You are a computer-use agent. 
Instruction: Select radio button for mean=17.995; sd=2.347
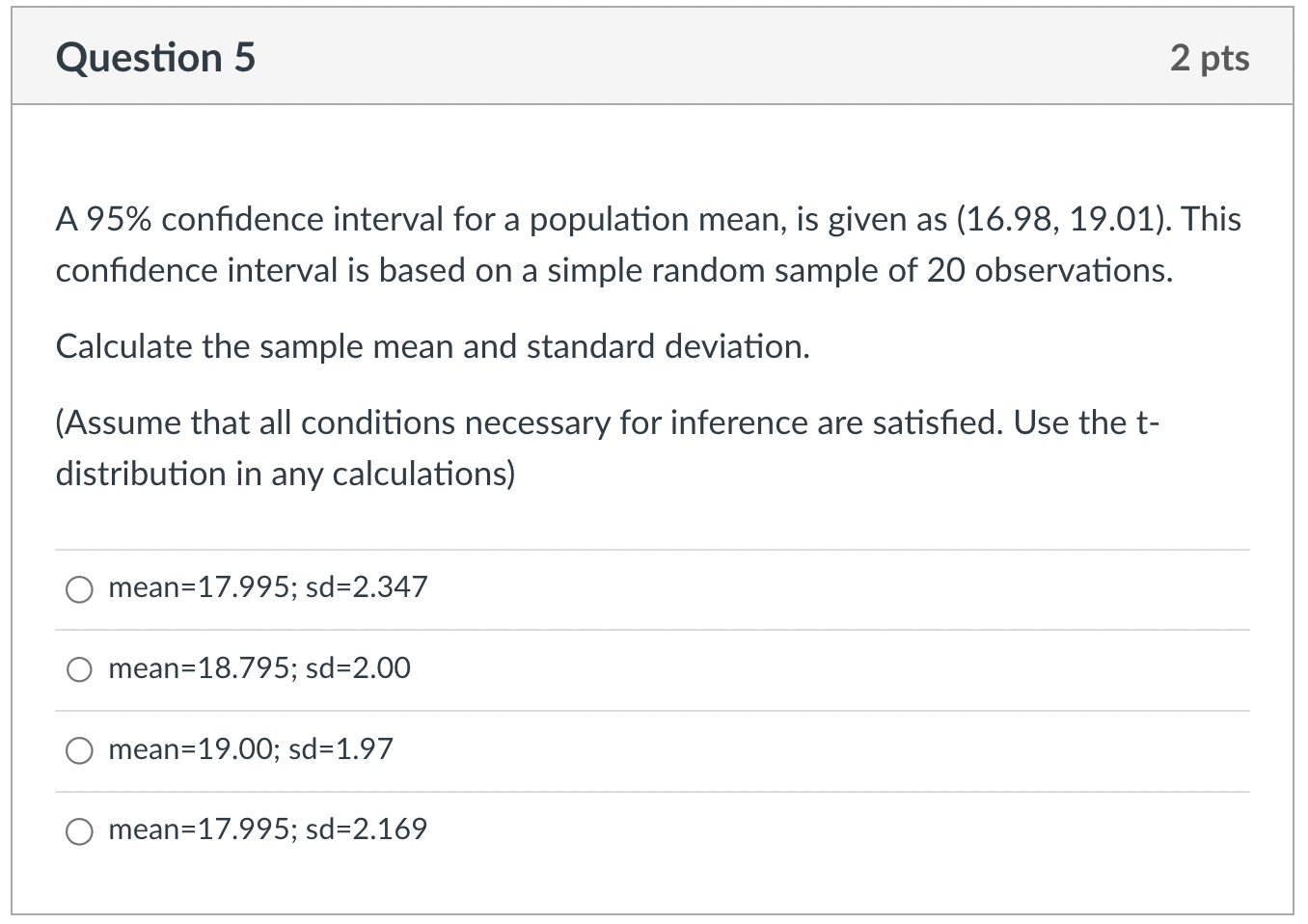79,589
